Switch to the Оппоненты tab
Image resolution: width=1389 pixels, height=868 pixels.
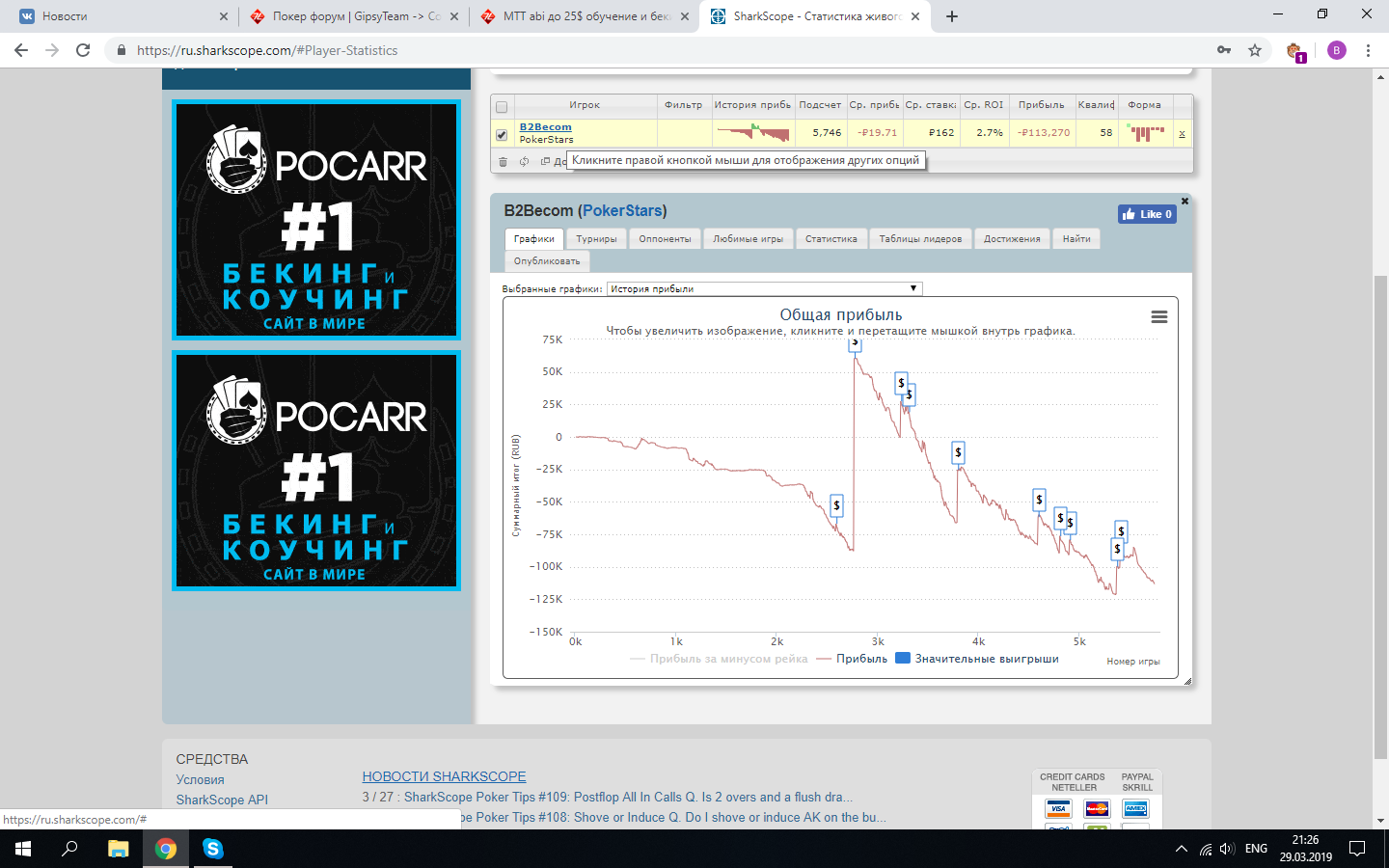pos(665,239)
